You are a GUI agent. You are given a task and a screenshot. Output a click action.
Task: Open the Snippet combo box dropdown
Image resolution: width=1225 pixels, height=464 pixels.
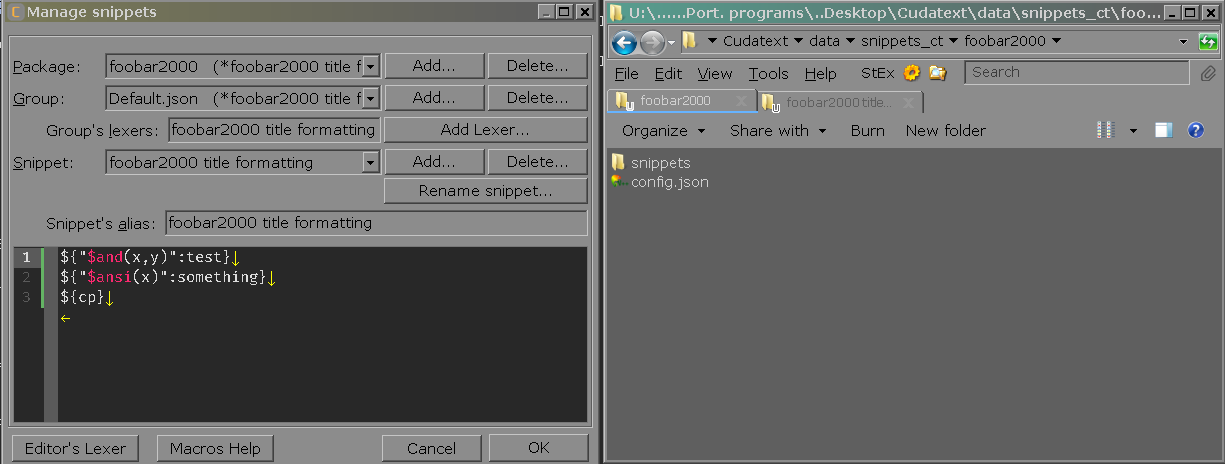pyautogui.click(x=371, y=162)
